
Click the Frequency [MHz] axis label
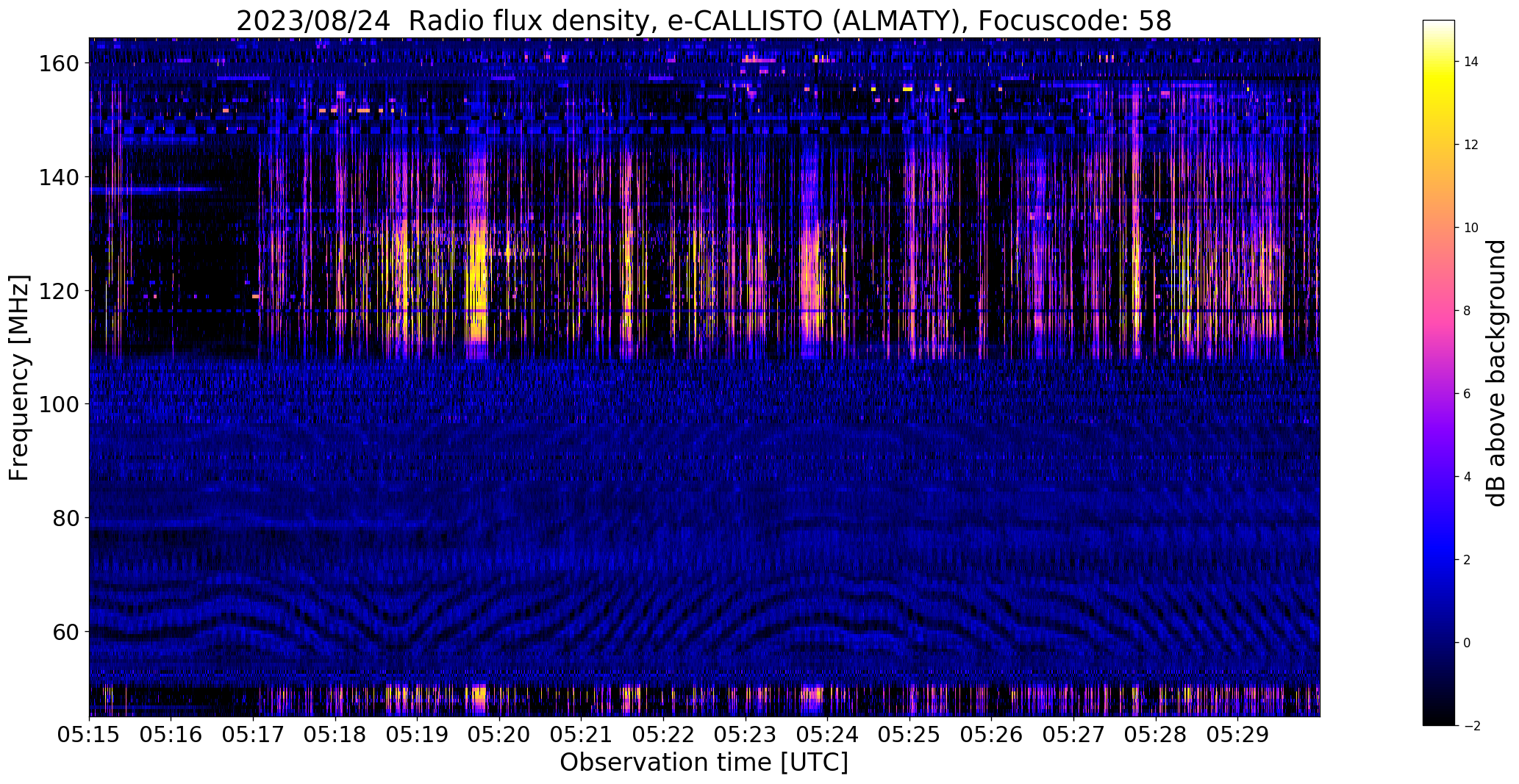(19, 377)
